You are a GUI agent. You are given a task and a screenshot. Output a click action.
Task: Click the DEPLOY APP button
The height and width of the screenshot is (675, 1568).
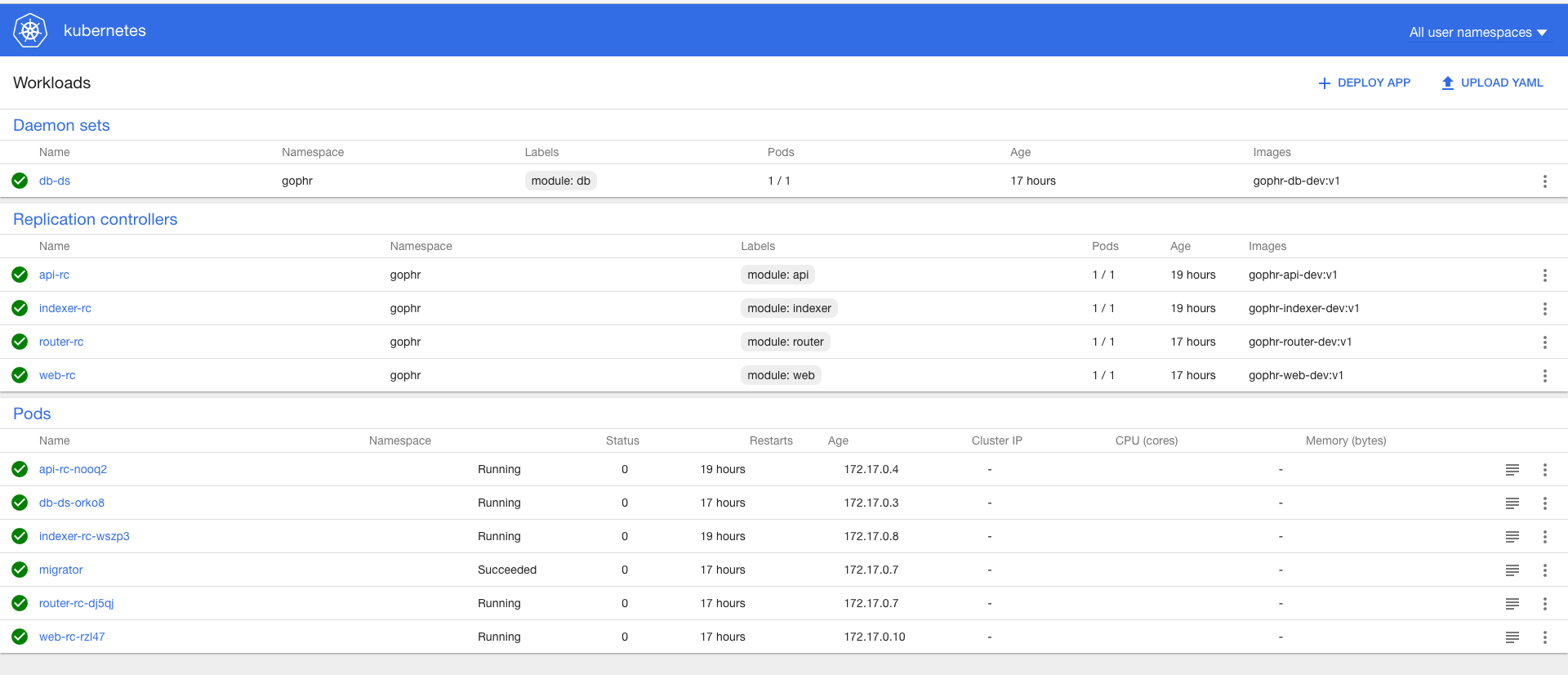click(1365, 83)
